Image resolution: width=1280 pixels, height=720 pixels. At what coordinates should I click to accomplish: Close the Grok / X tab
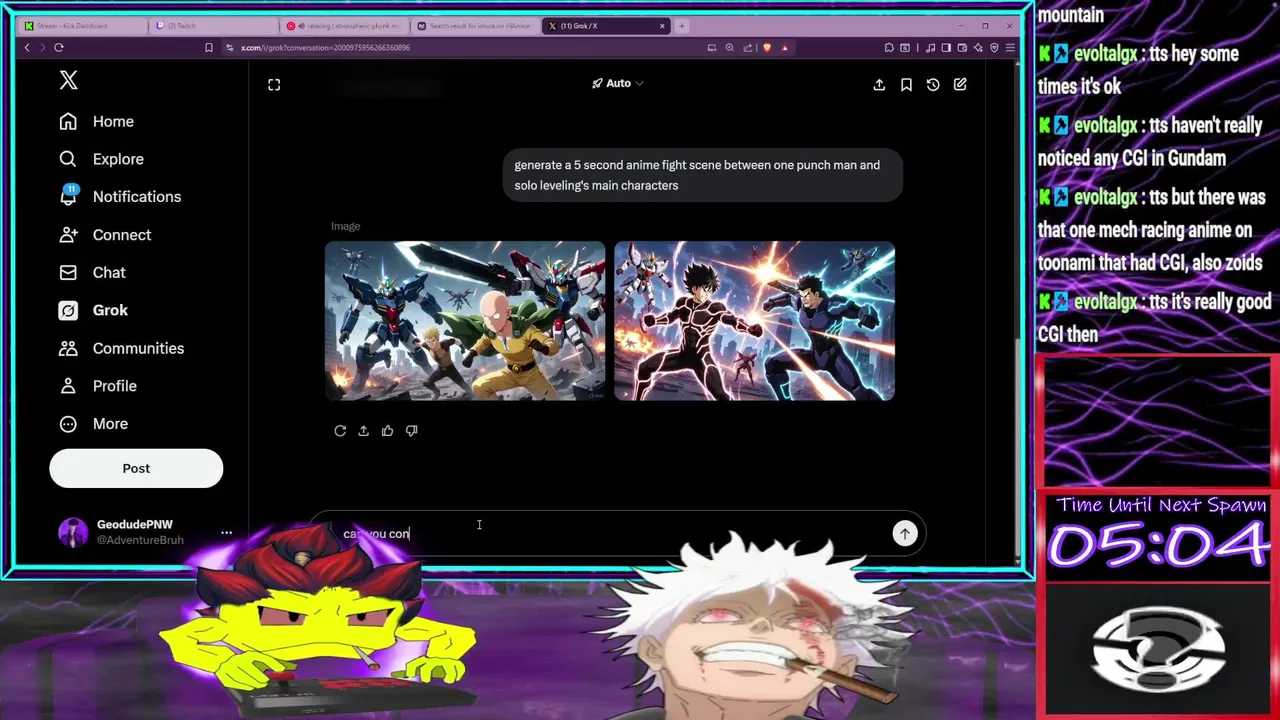coord(661,26)
